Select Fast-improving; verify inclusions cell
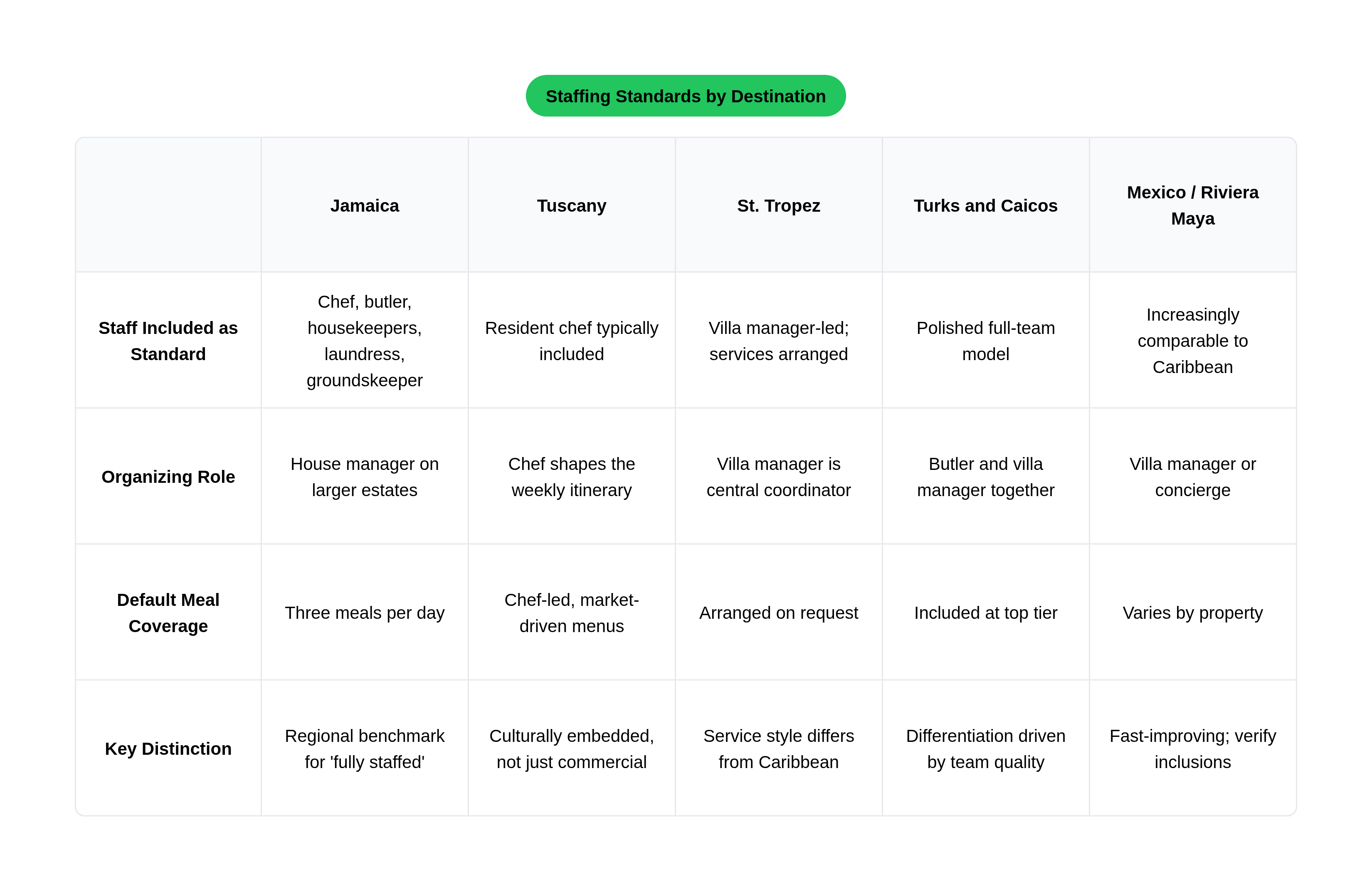1372x892 pixels. click(1193, 749)
